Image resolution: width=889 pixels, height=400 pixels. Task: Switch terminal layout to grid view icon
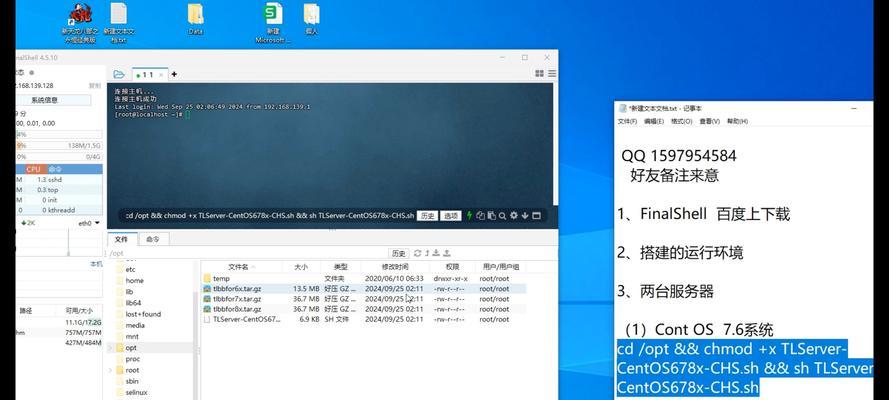(x=539, y=74)
